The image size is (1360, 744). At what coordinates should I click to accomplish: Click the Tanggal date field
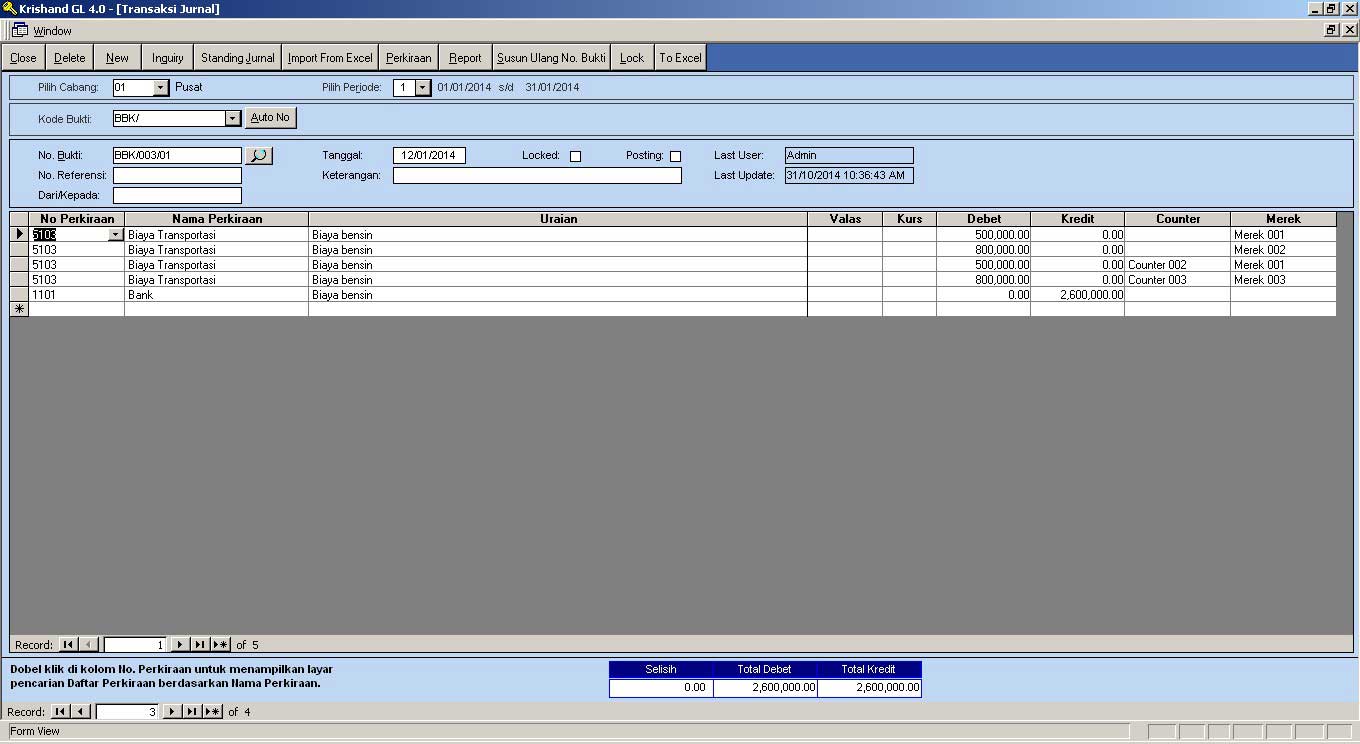[429, 156]
